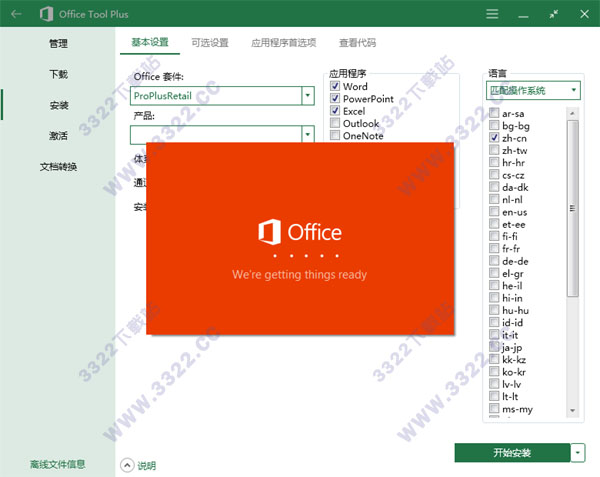
Task: Open the Office 套件 ProPlusRetail dropdown
Action: tap(308, 96)
